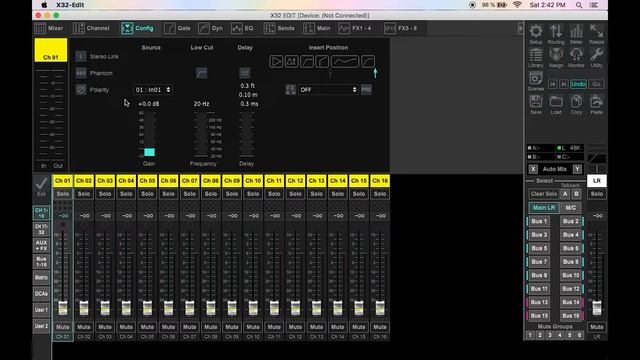Select the EQ curve insert position icon
Viewport: 640px width, 360px height.
click(x=345, y=62)
